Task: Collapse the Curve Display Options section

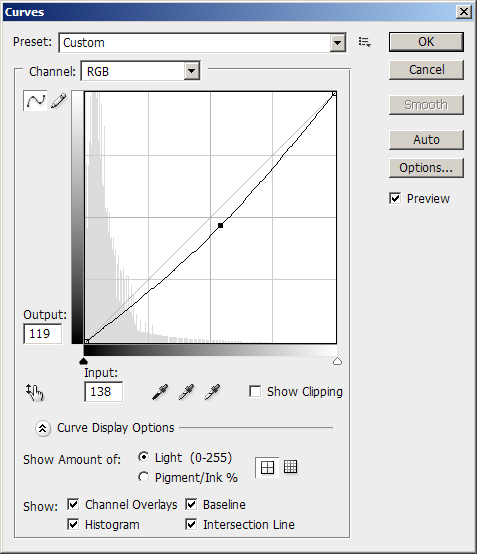Action: point(43,428)
